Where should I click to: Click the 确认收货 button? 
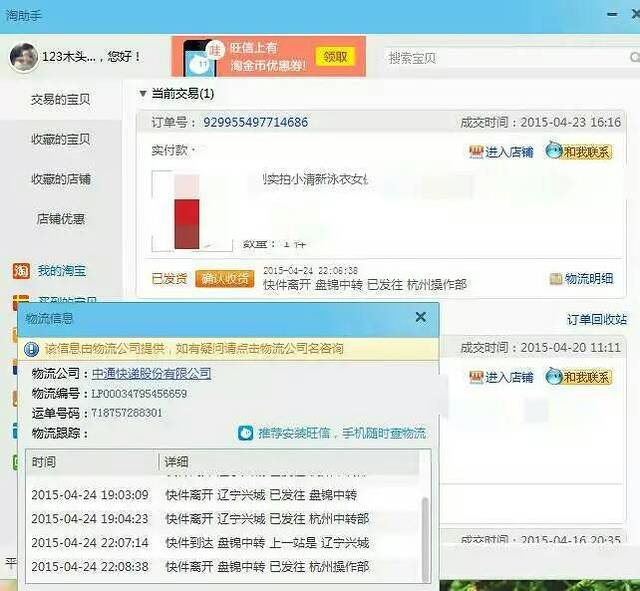pos(224,279)
